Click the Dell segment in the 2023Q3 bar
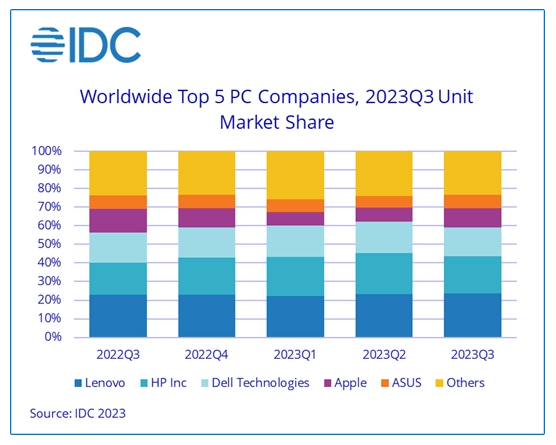This screenshot has height=445, width=556. (473, 242)
